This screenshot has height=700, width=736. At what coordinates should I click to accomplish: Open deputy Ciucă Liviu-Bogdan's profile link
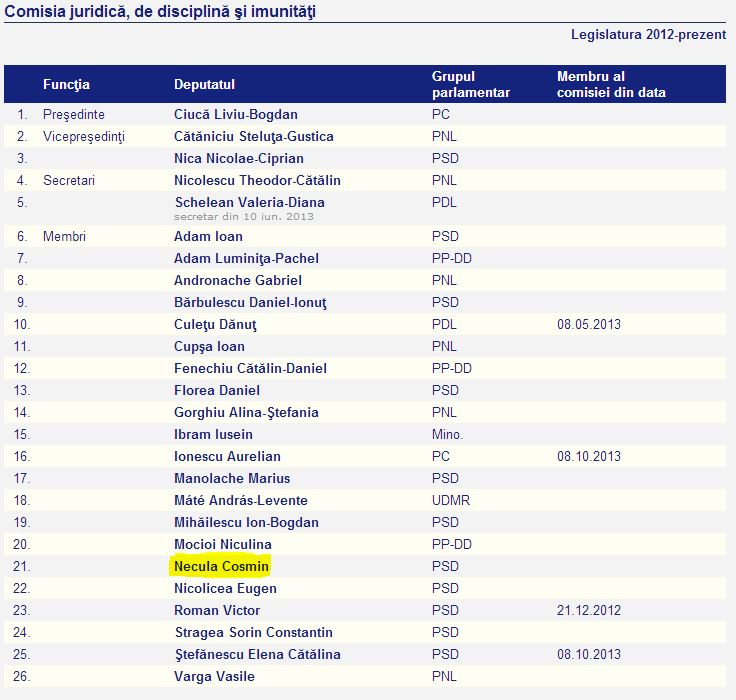[x=235, y=114]
